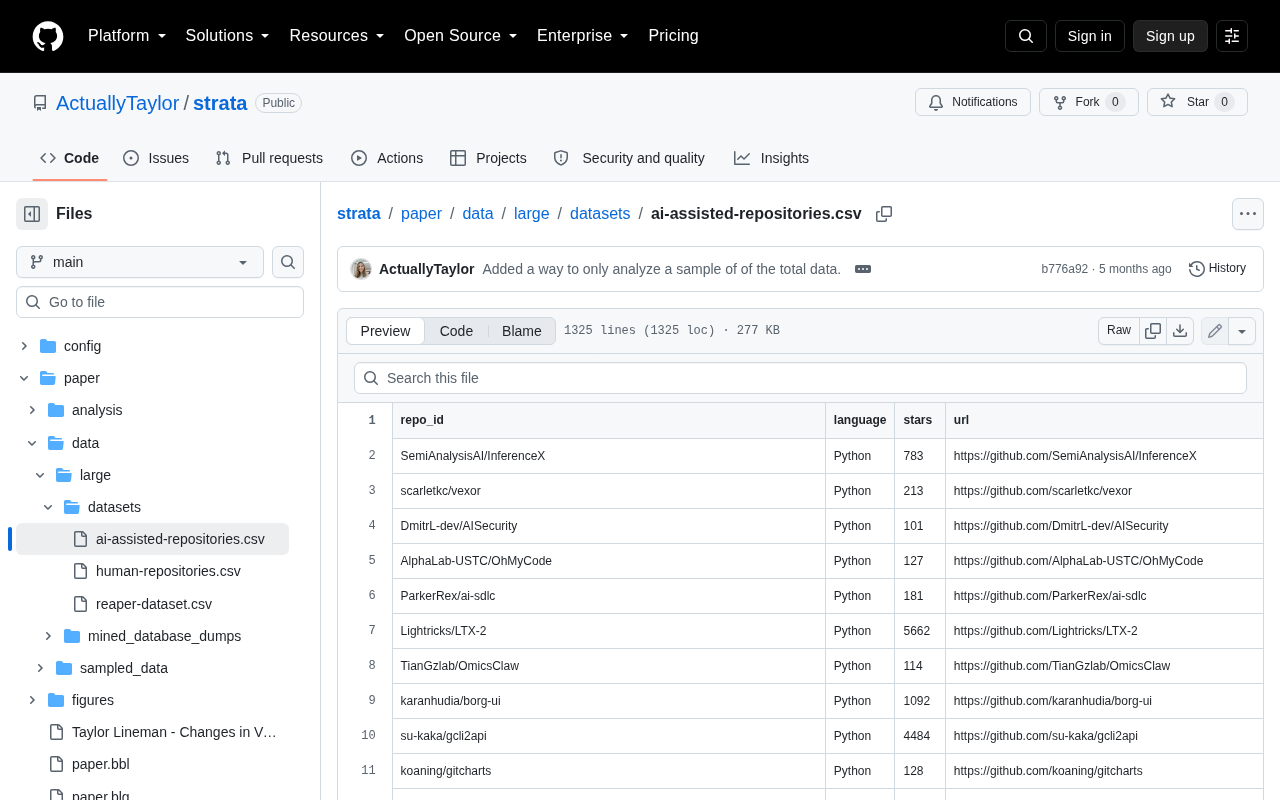Go to the Pull requests tab
The height and width of the screenshot is (800, 1280).
[x=269, y=158]
